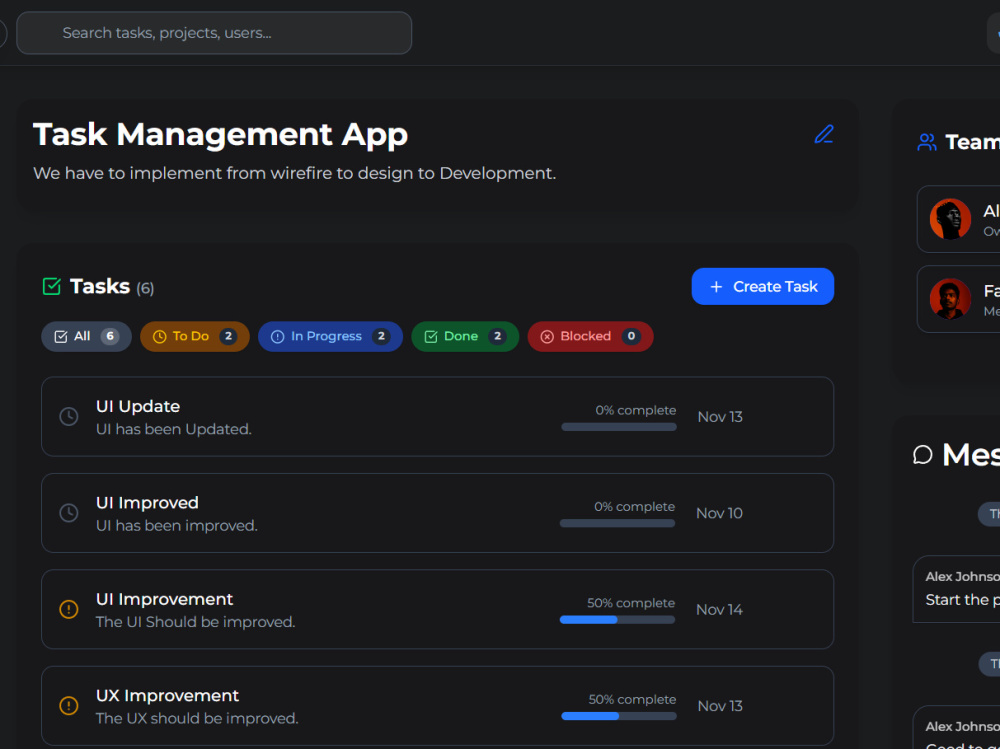Click the 'Start the p' Alex Johnson message
The image size is (1000, 749).
click(x=962, y=600)
